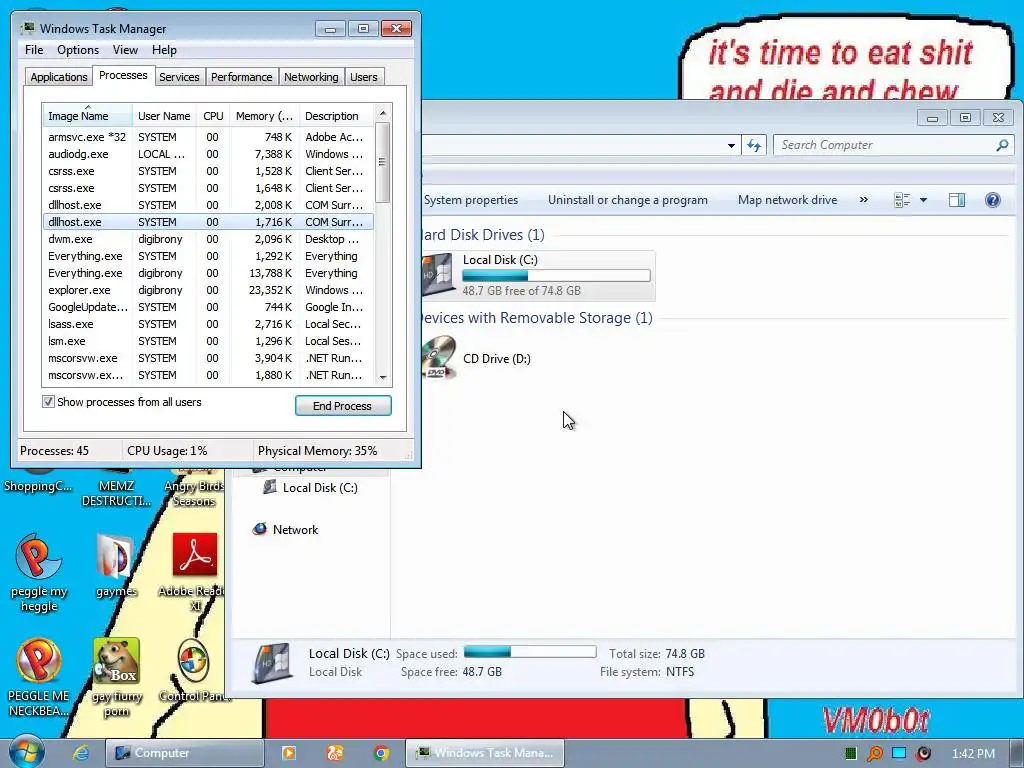
Task: Select the lsm.exe process row
Action: (208, 341)
